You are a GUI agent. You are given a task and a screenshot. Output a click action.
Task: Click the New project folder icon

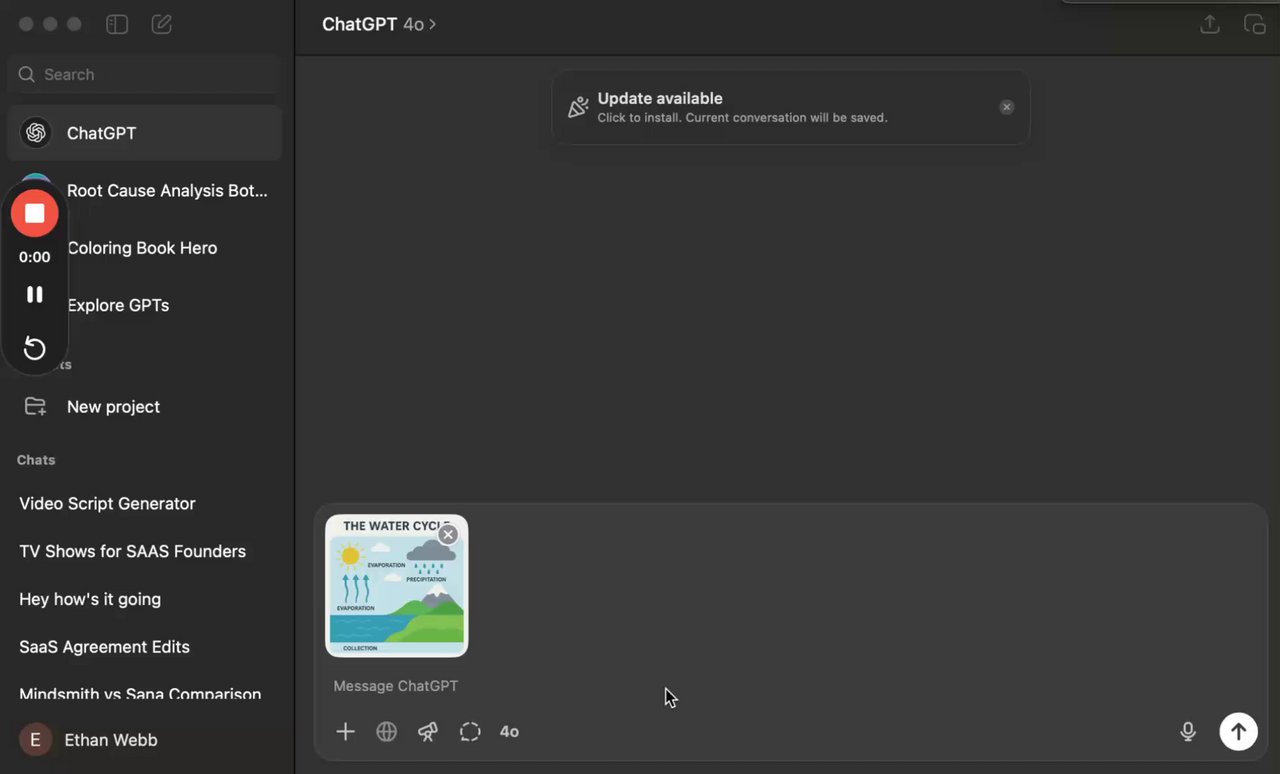(x=35, y=406)
